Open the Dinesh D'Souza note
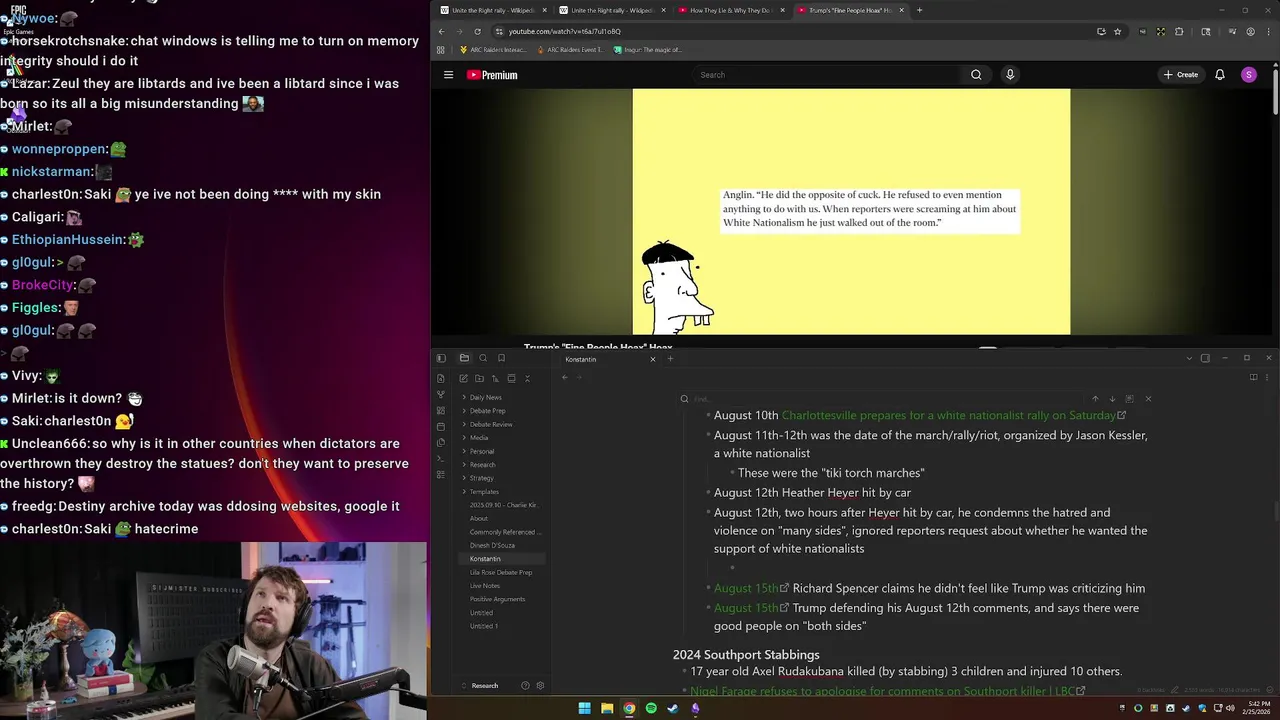Viewport: 1280px width, 720px height. coord(492,546)
